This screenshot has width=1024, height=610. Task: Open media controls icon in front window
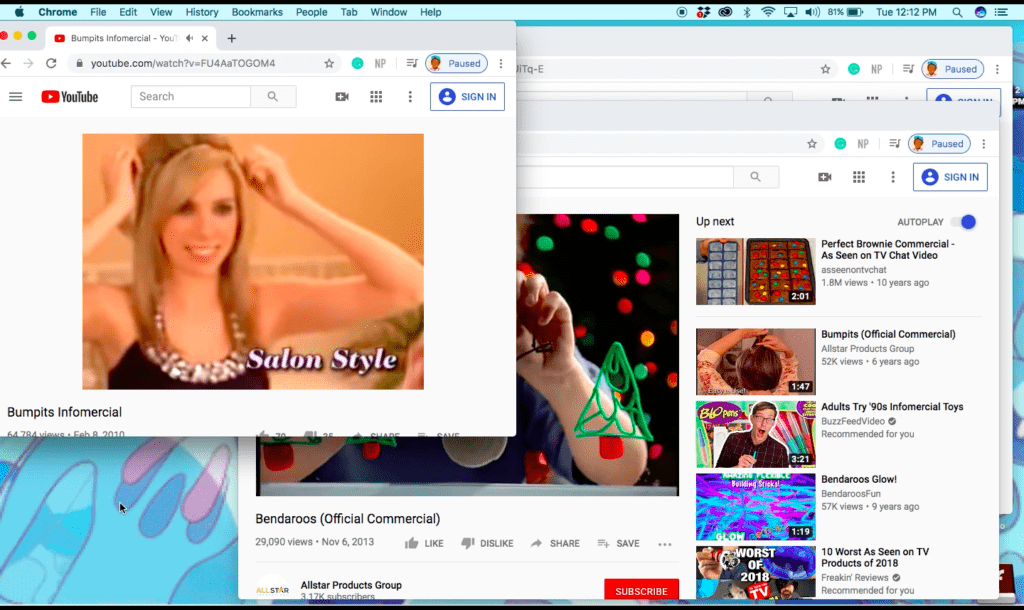click(x=412, y=63)
